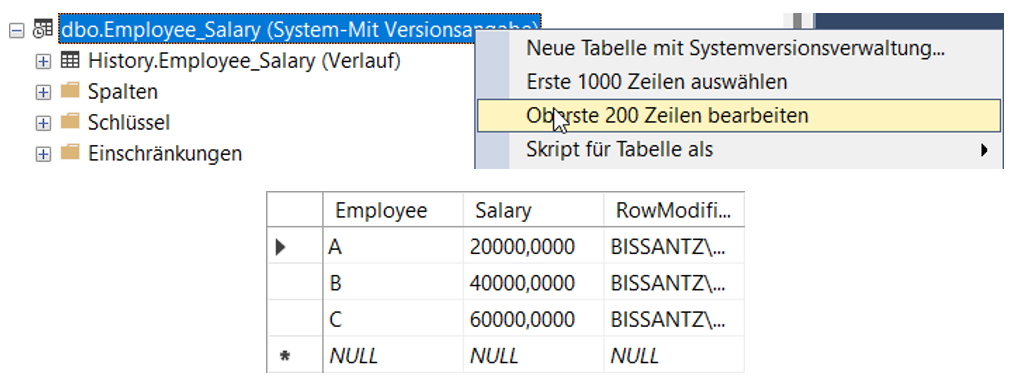Choose Oberste 200 Zeilen bearbeiten
The height and width of the screenshot is (380, 1011).
pos(739,115)
